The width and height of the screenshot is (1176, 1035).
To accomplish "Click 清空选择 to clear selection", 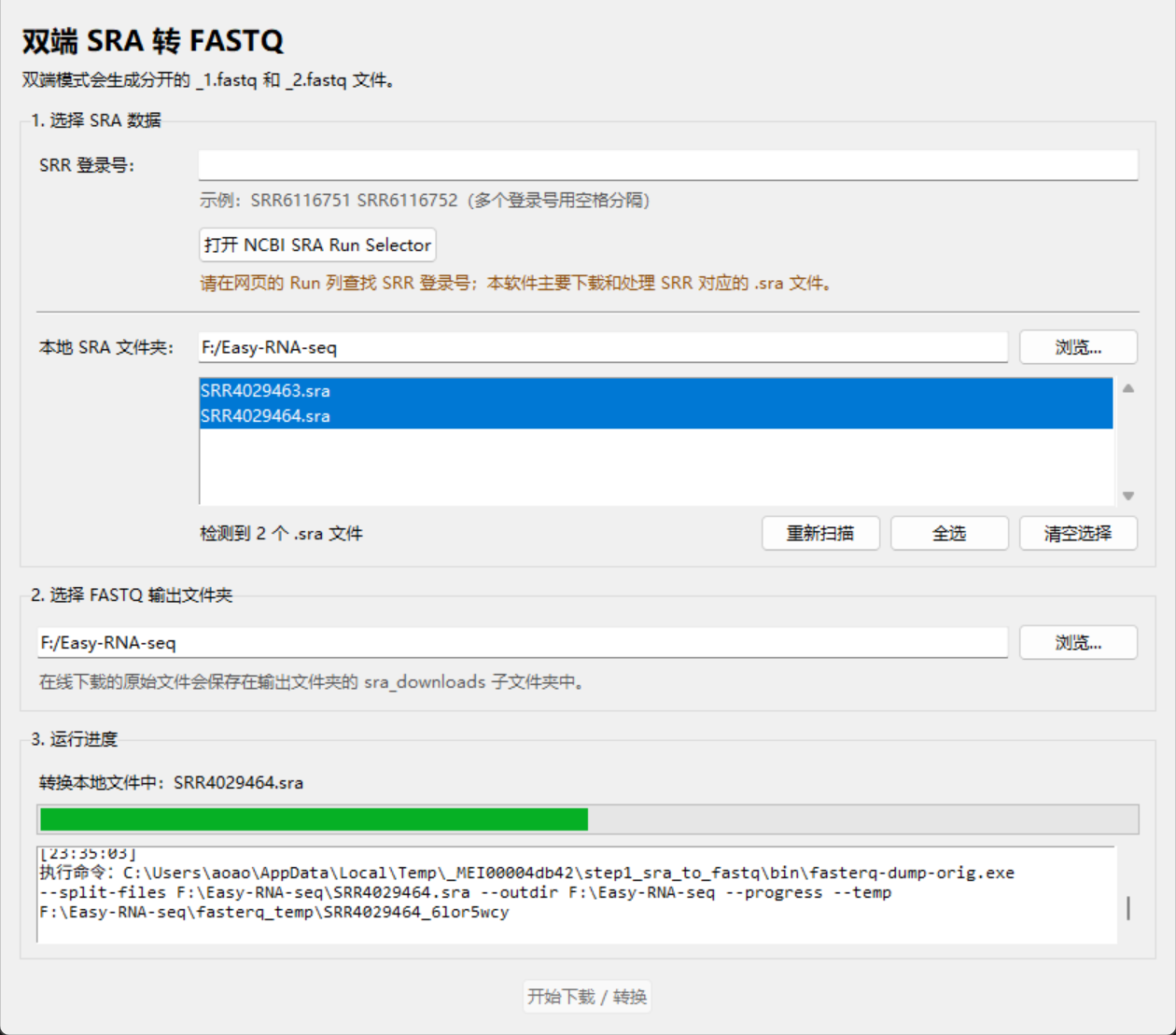I will pos(1078,533).
